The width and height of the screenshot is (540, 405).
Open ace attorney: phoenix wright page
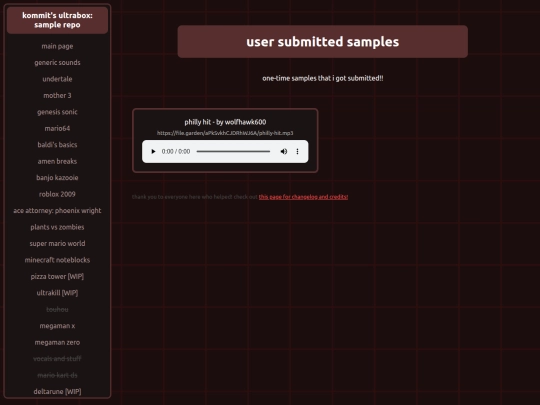[x=57, y=211]
